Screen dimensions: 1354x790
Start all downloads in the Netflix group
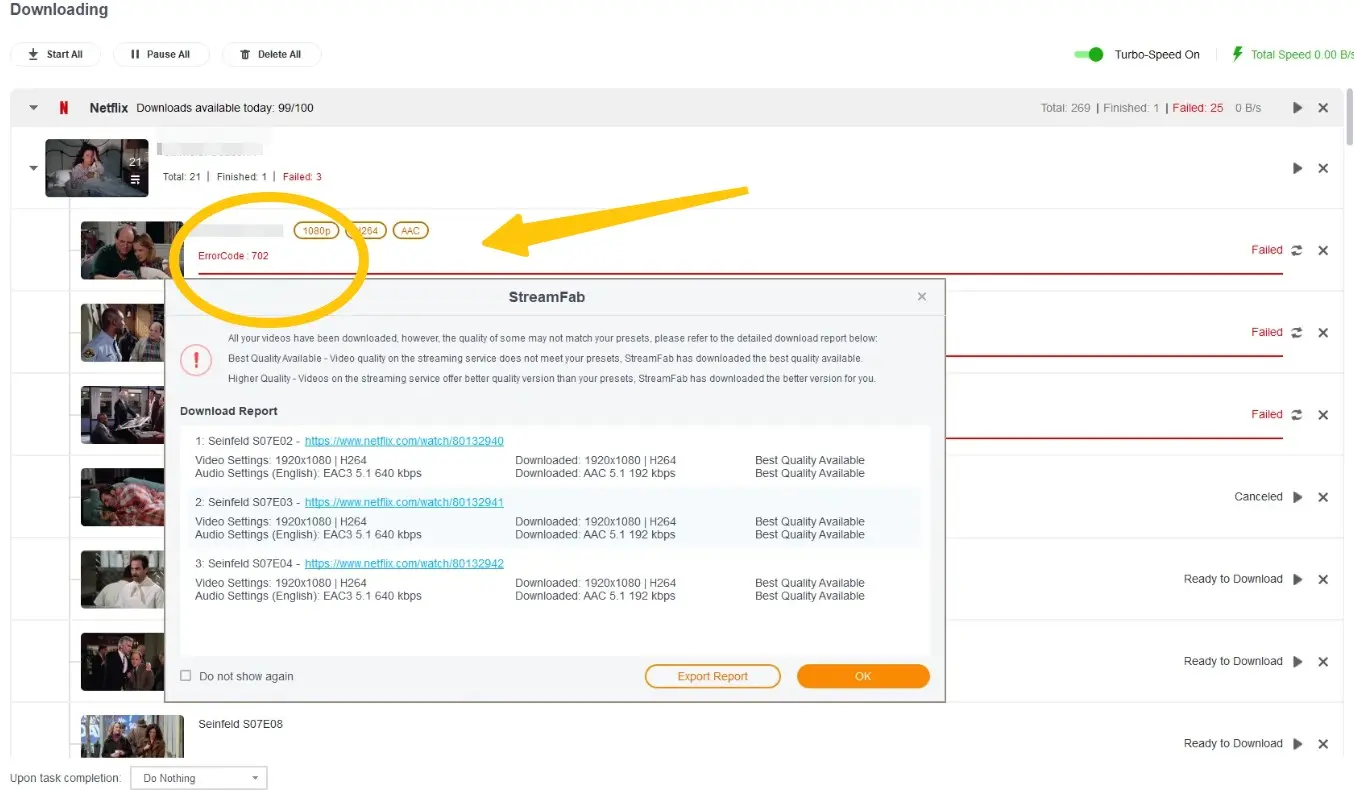(x=1297, y=108)
